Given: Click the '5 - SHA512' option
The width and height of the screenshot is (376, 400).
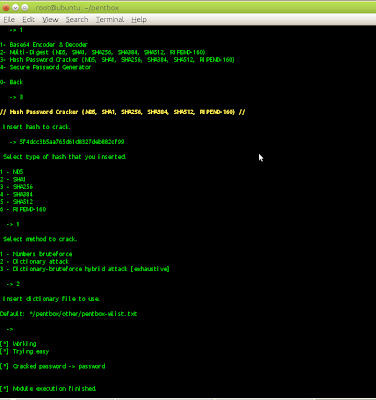Looking at the screenshot, I should tap(17, 202).
